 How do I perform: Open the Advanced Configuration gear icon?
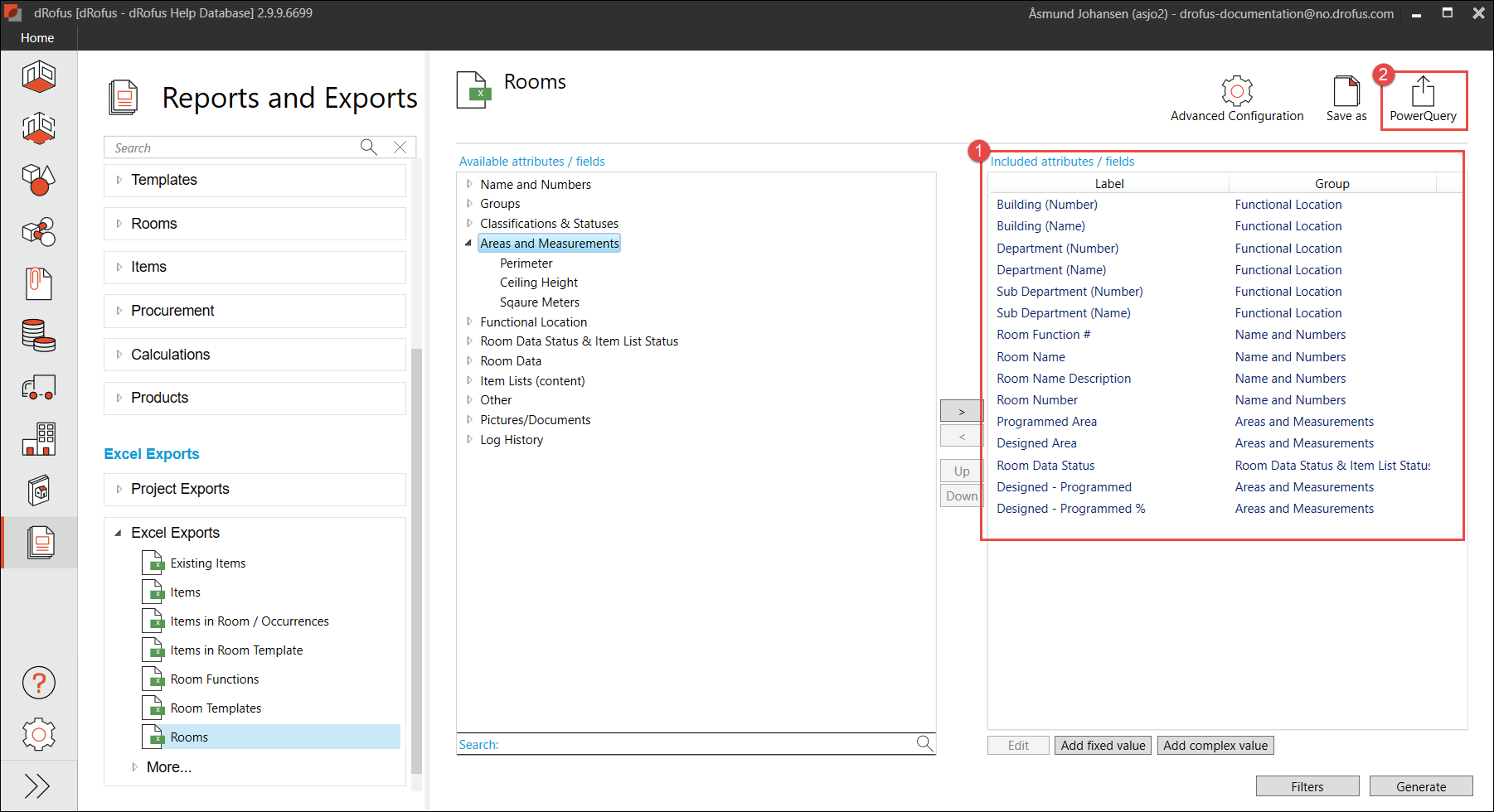click(1236, 90)
